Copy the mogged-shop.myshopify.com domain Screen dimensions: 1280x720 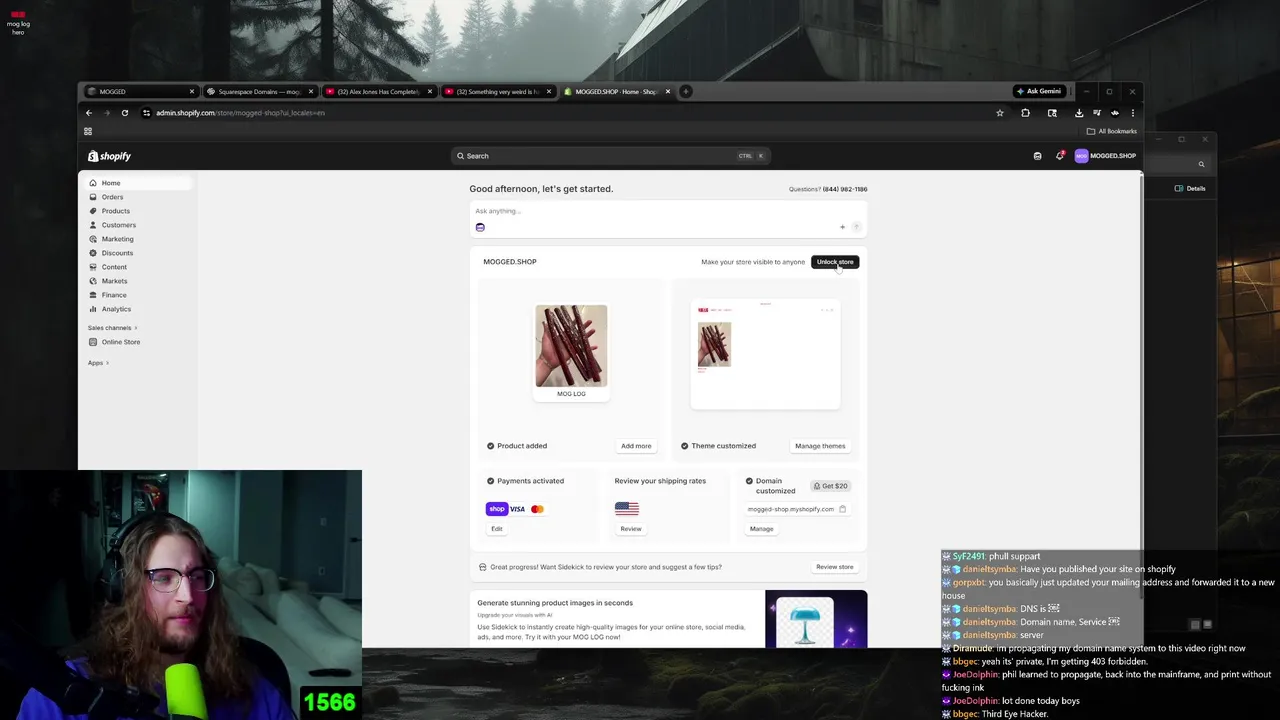point(842,509)
